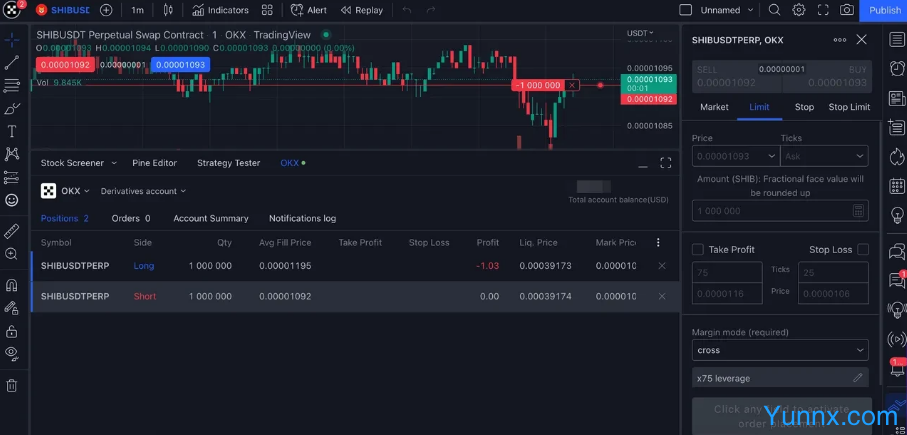Select the ruler measure tool

click(x=12, y=231)
